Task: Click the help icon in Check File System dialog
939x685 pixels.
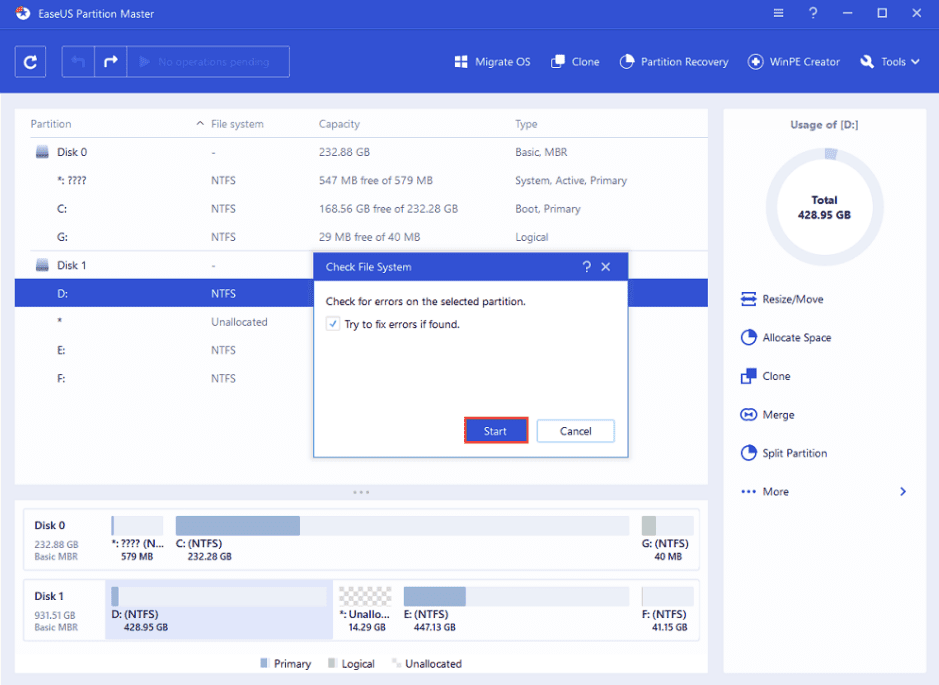Action: [587, 267]
